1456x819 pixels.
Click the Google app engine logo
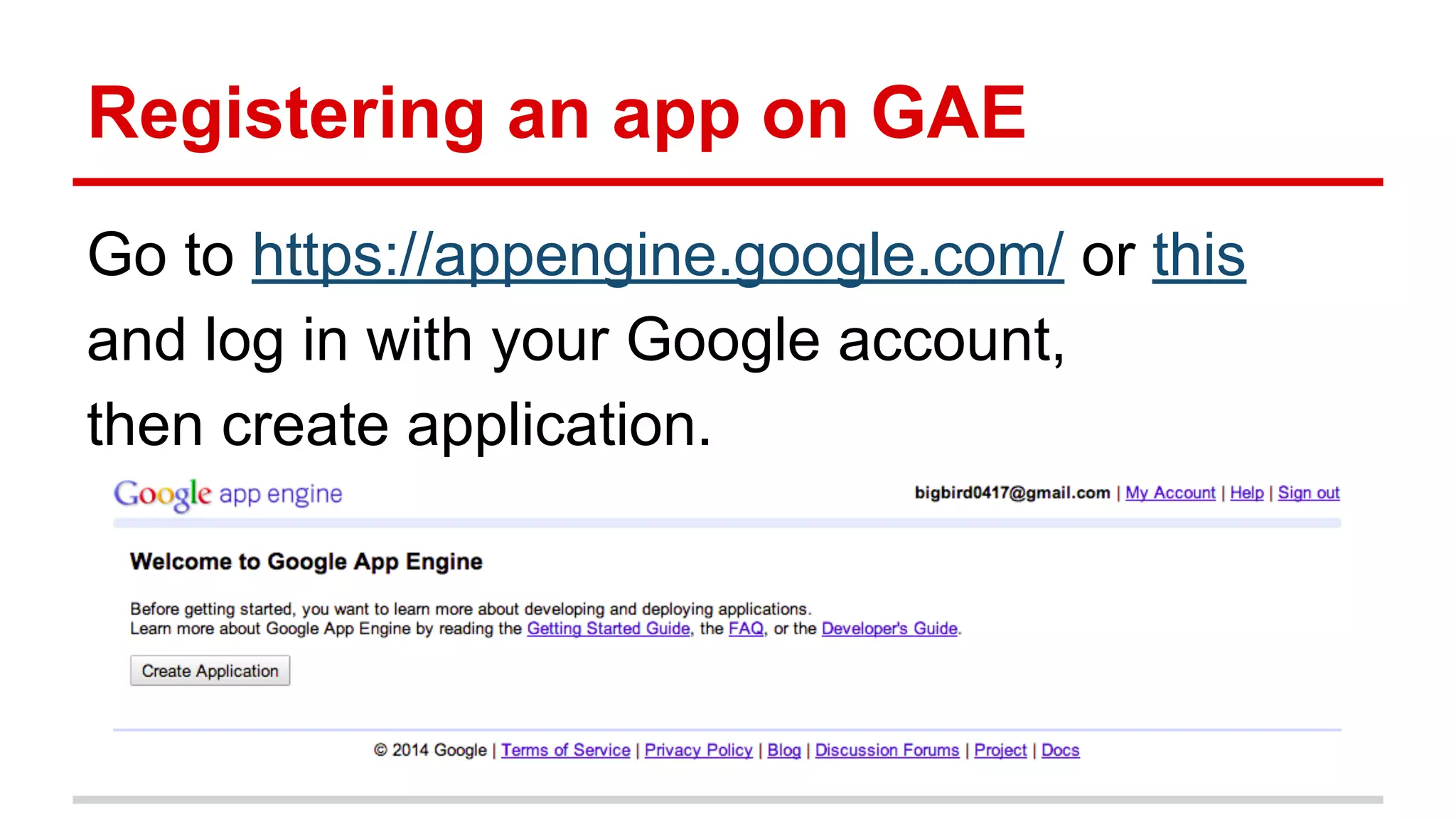tap(228, 494)
